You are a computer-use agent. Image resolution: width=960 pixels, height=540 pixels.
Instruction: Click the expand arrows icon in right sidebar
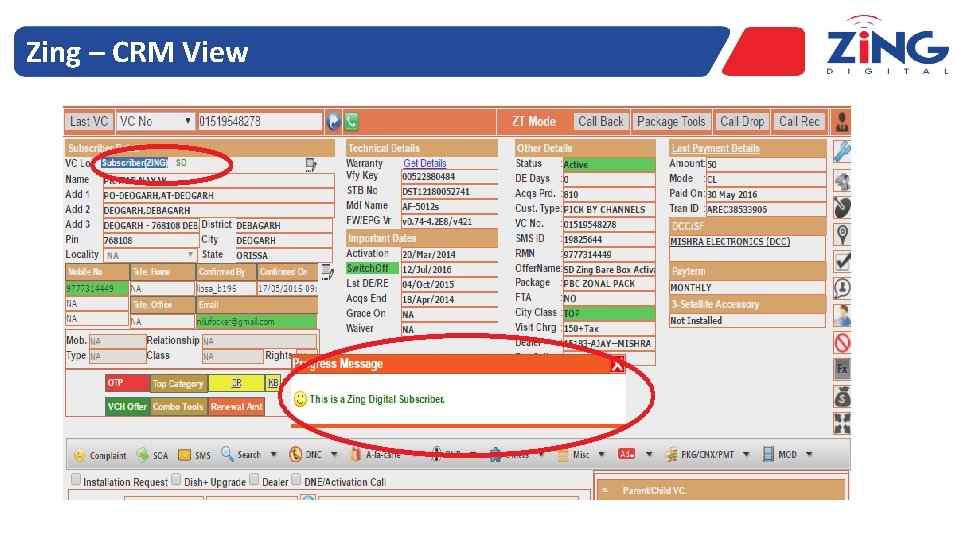pyautogui.click(x=842, y=423)
